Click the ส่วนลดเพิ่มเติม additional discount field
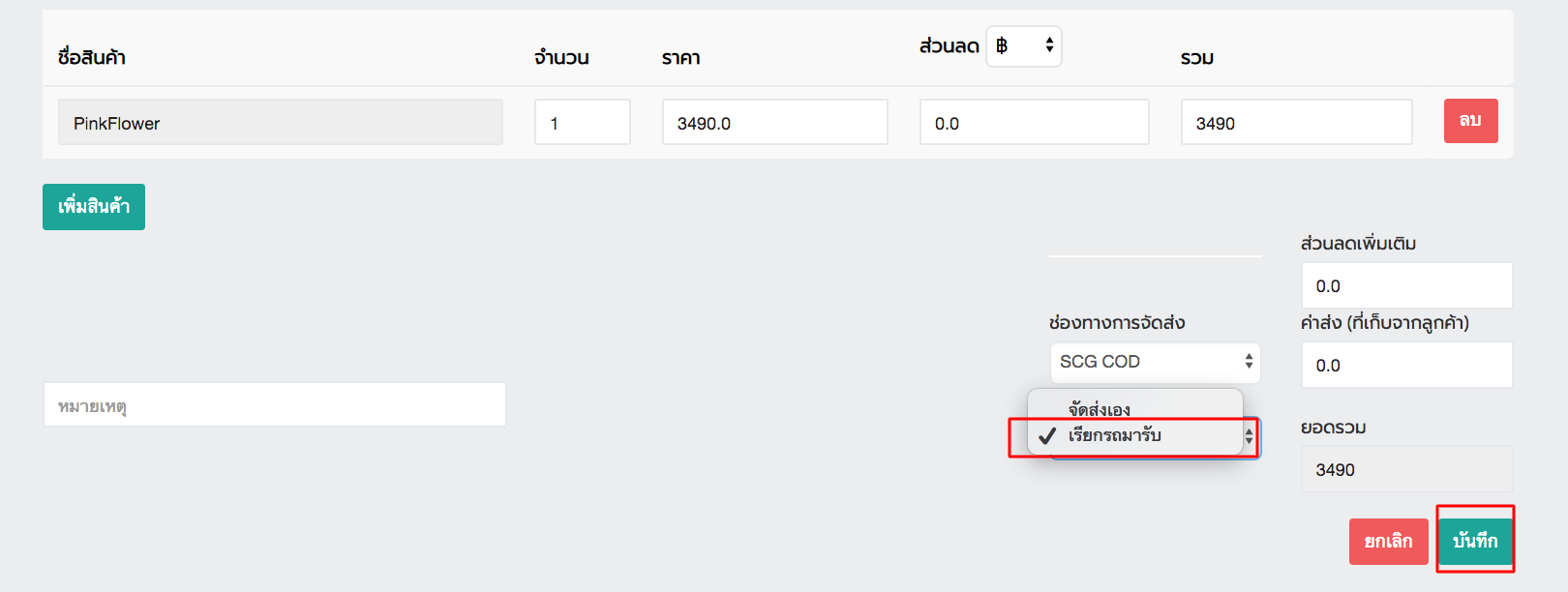Screen dimensions: 1568x592 point(1407,284)
